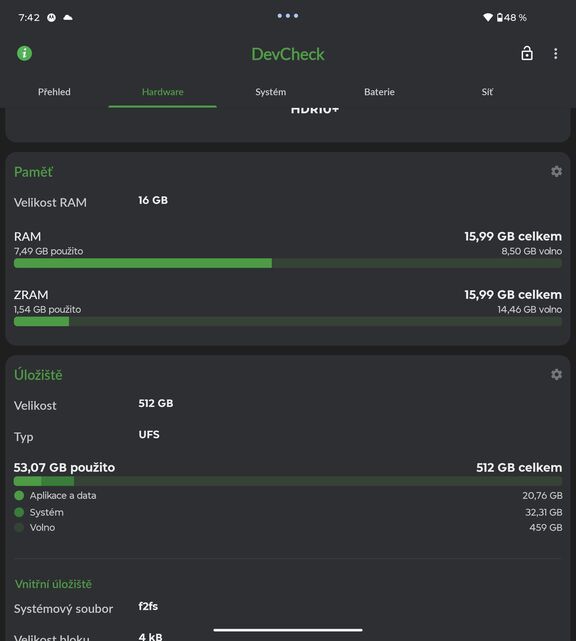The width and height of the screenshot is (576, 641).
Task: Tap the 512 GB Velikost value
Action: (x=156, y=403)
